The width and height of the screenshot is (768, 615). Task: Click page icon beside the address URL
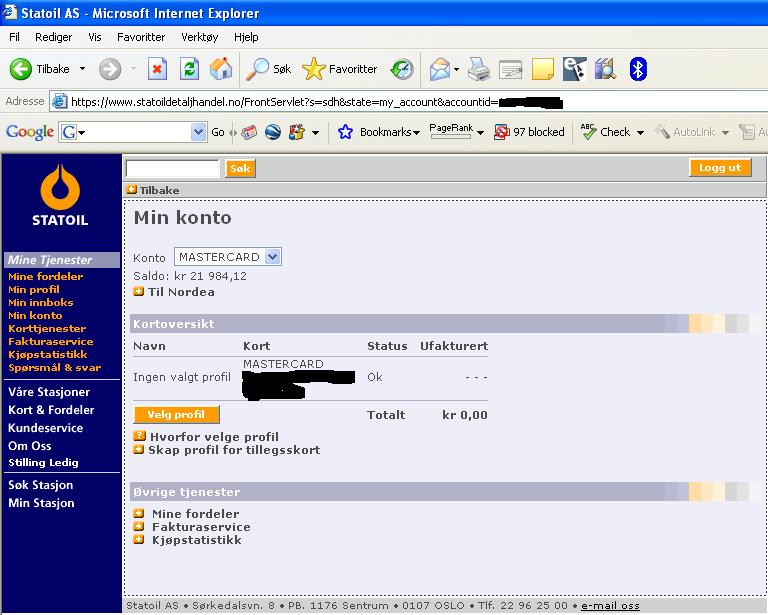[59, 101]
